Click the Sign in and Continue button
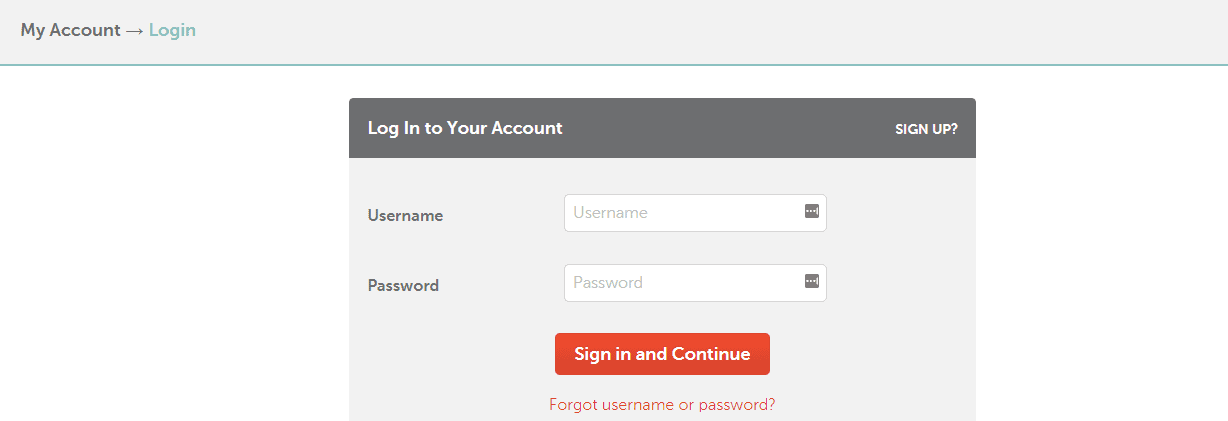Viewport: 1228px width, 421px height. (662, 354)
